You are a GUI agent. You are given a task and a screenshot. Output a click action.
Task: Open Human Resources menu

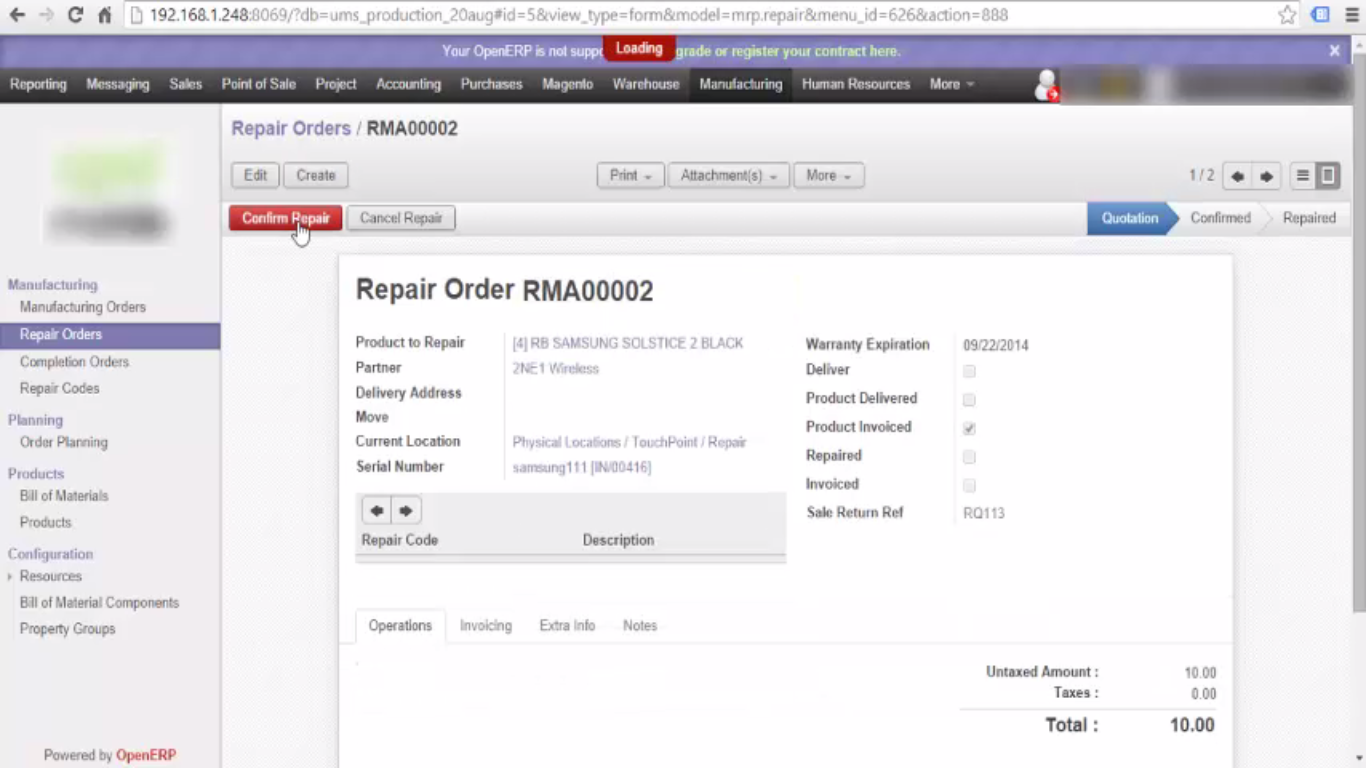(x=856, y=84)
